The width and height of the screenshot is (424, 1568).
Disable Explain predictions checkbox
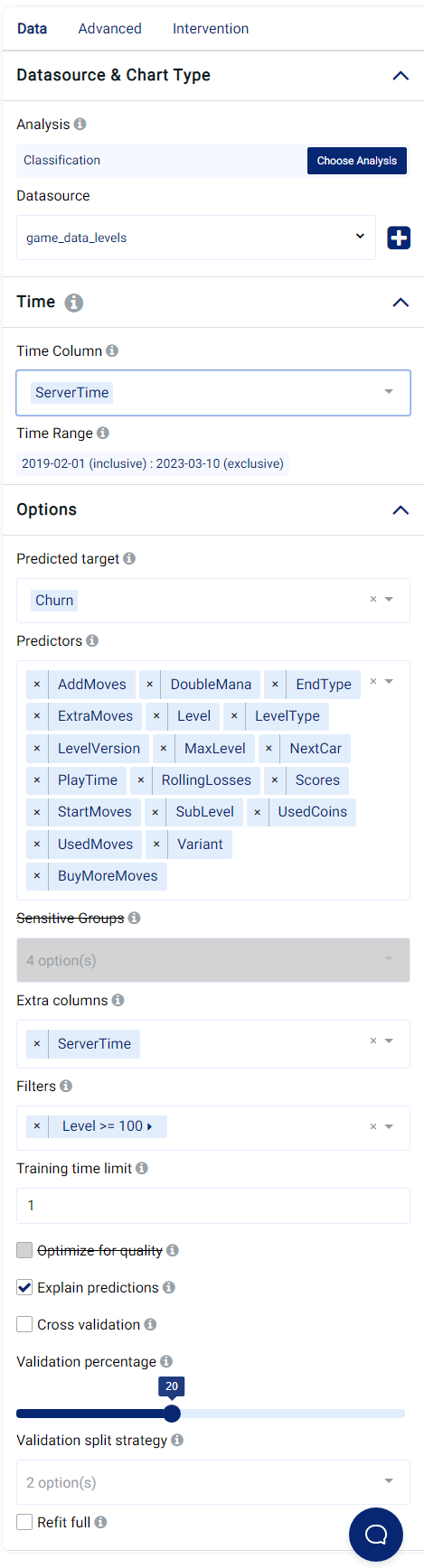tap(24, 1287)
